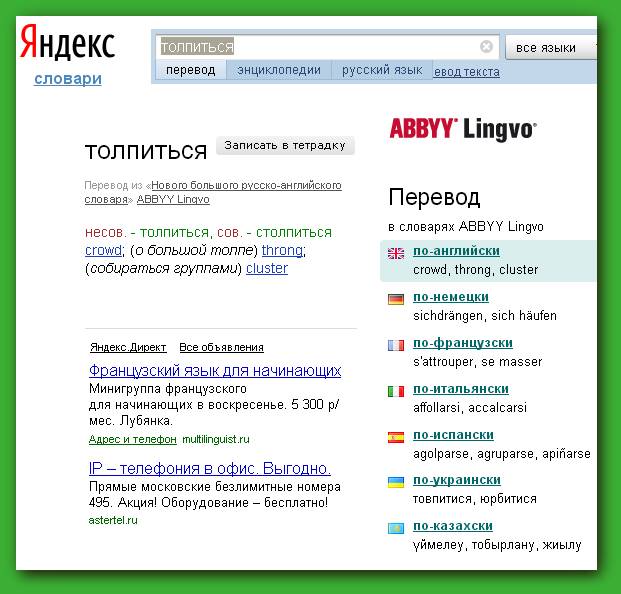Open the 'евод текста' text translation link
Image resolution: width=621 pixels, height=594 pixels.
467,72
